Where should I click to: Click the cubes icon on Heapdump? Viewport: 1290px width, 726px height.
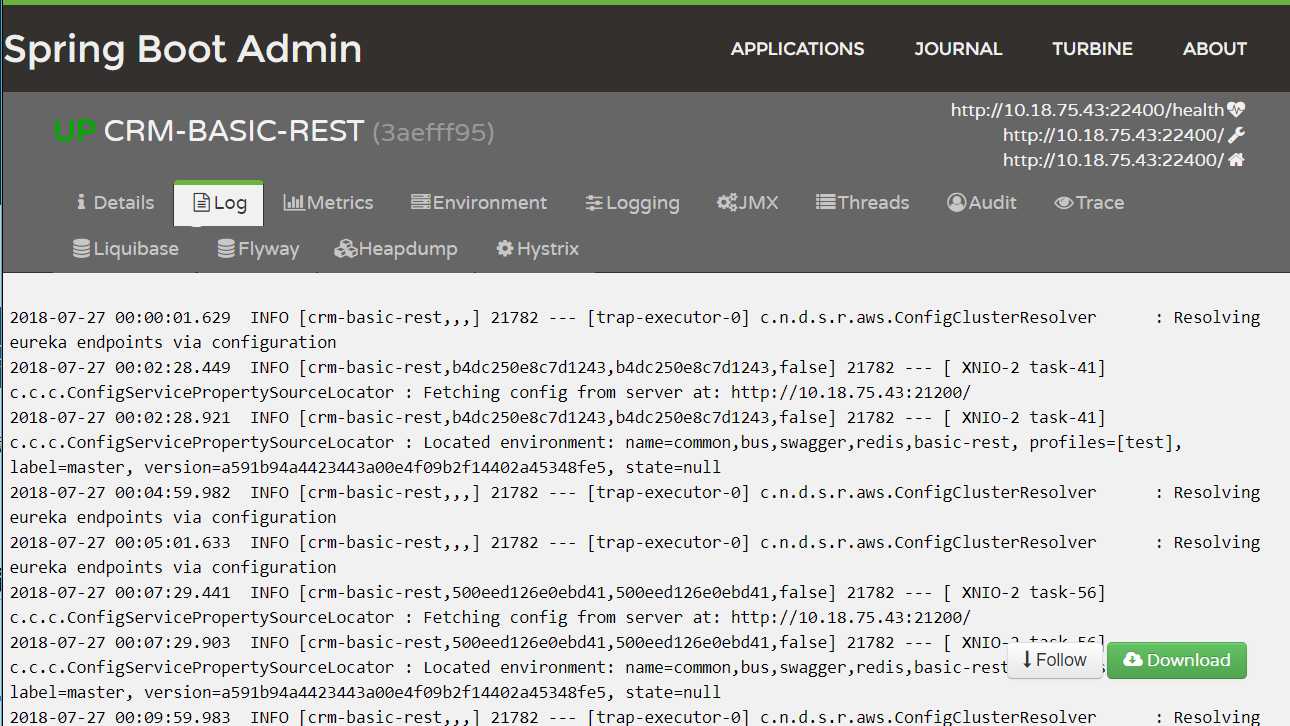(346, 249)
